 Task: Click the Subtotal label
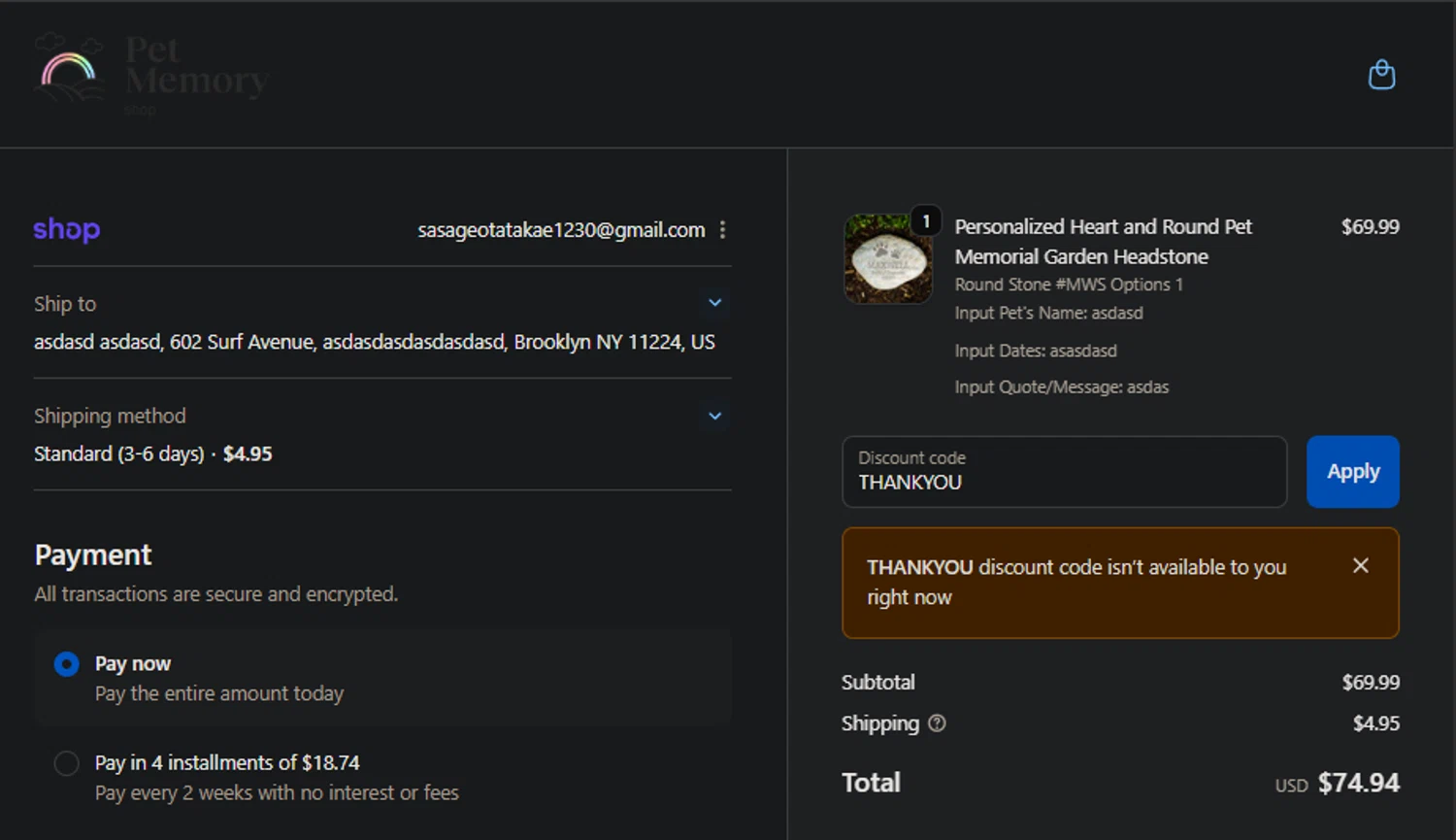(878, 683)
